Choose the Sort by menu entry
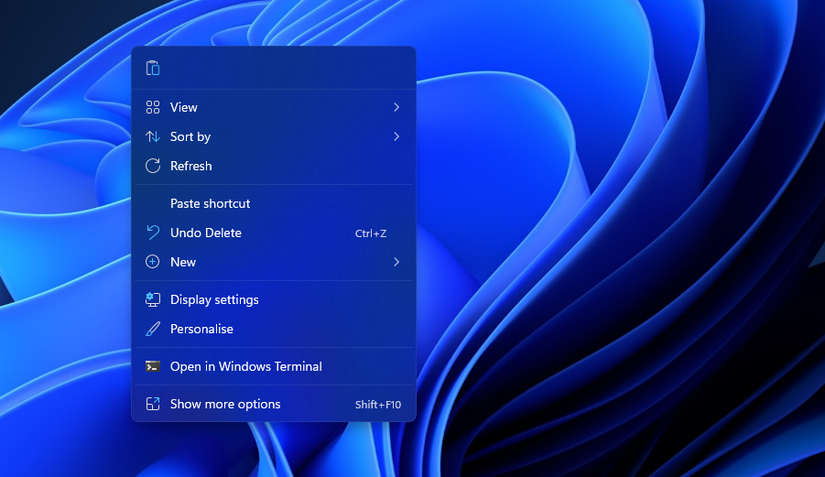 point(274,137)
